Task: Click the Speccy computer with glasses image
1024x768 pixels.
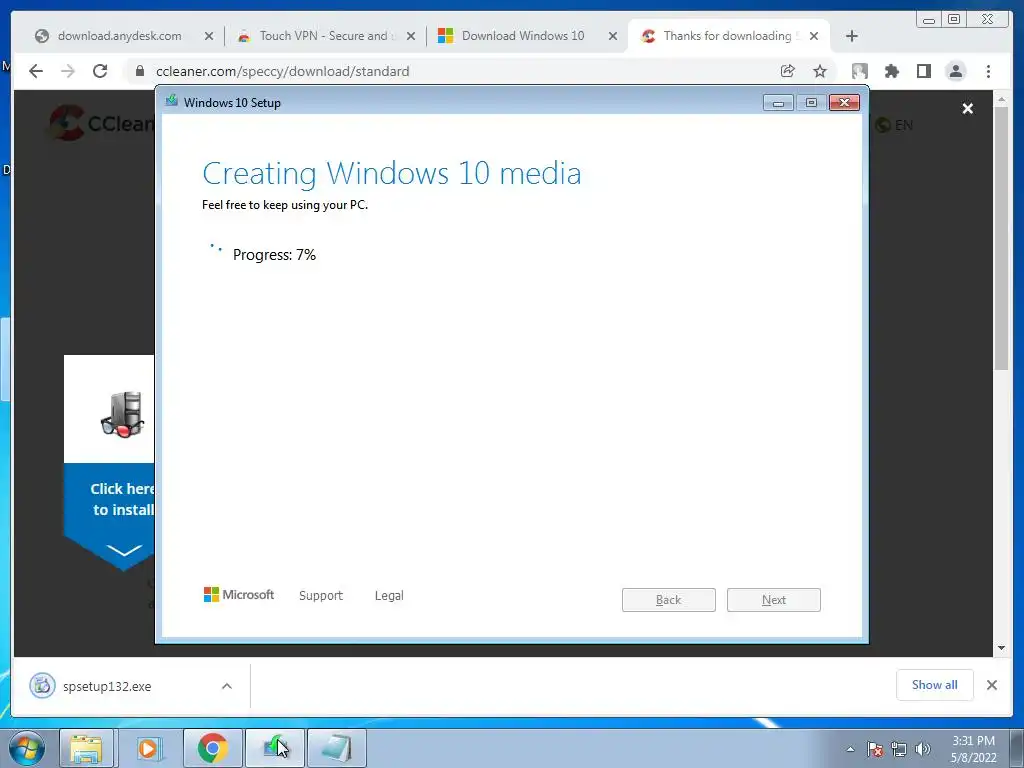Action: coord(123,414)
